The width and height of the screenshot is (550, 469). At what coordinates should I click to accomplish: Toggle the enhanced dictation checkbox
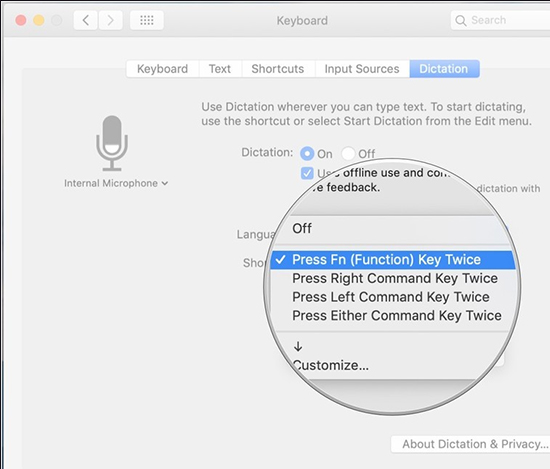307,173
